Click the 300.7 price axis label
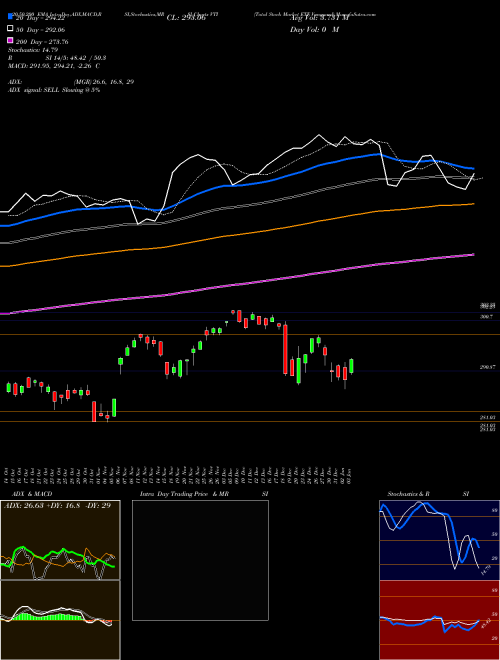Image resolution: width=500 pixels, height=660 pixels. click(487, 317)
